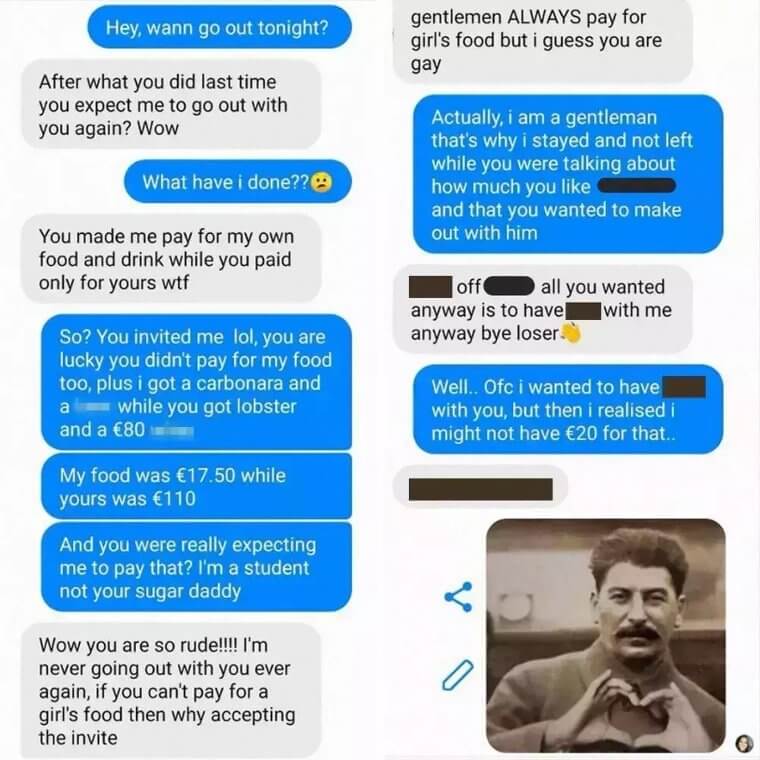Tap the share icon beside the photo
This screenshot has width=760, height=760.
(458, 597)
